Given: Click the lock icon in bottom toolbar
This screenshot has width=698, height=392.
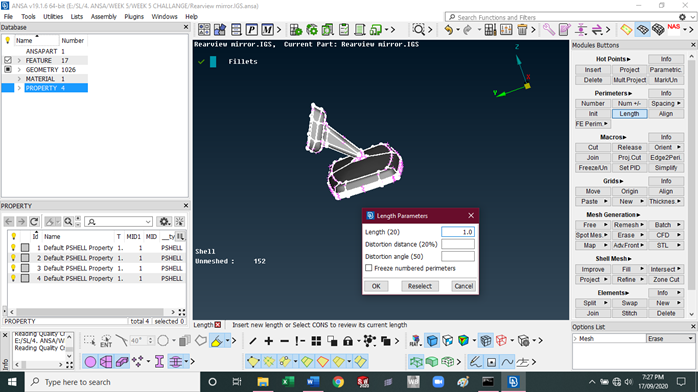Looking at the screenshot, I should tap(348, 341).
